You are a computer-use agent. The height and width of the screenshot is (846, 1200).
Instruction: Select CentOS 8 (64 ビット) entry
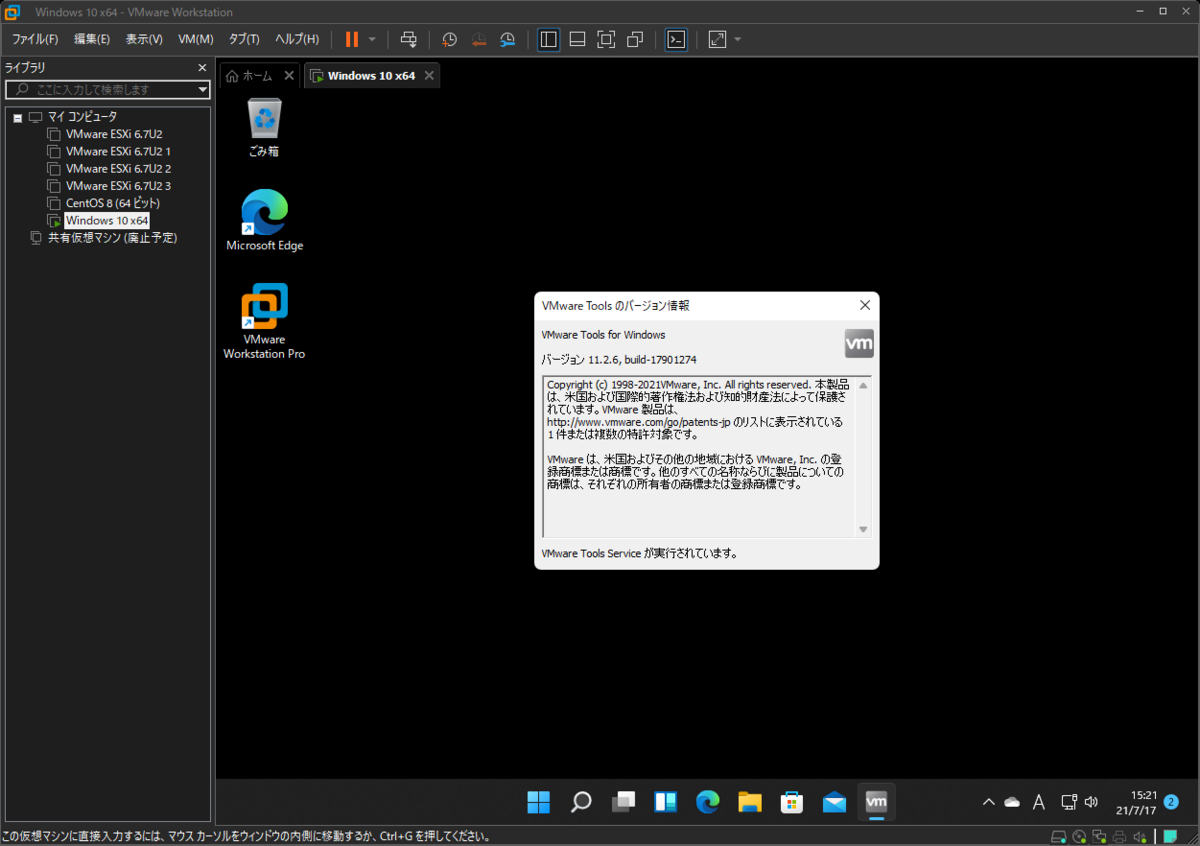[x=112, y=203]
